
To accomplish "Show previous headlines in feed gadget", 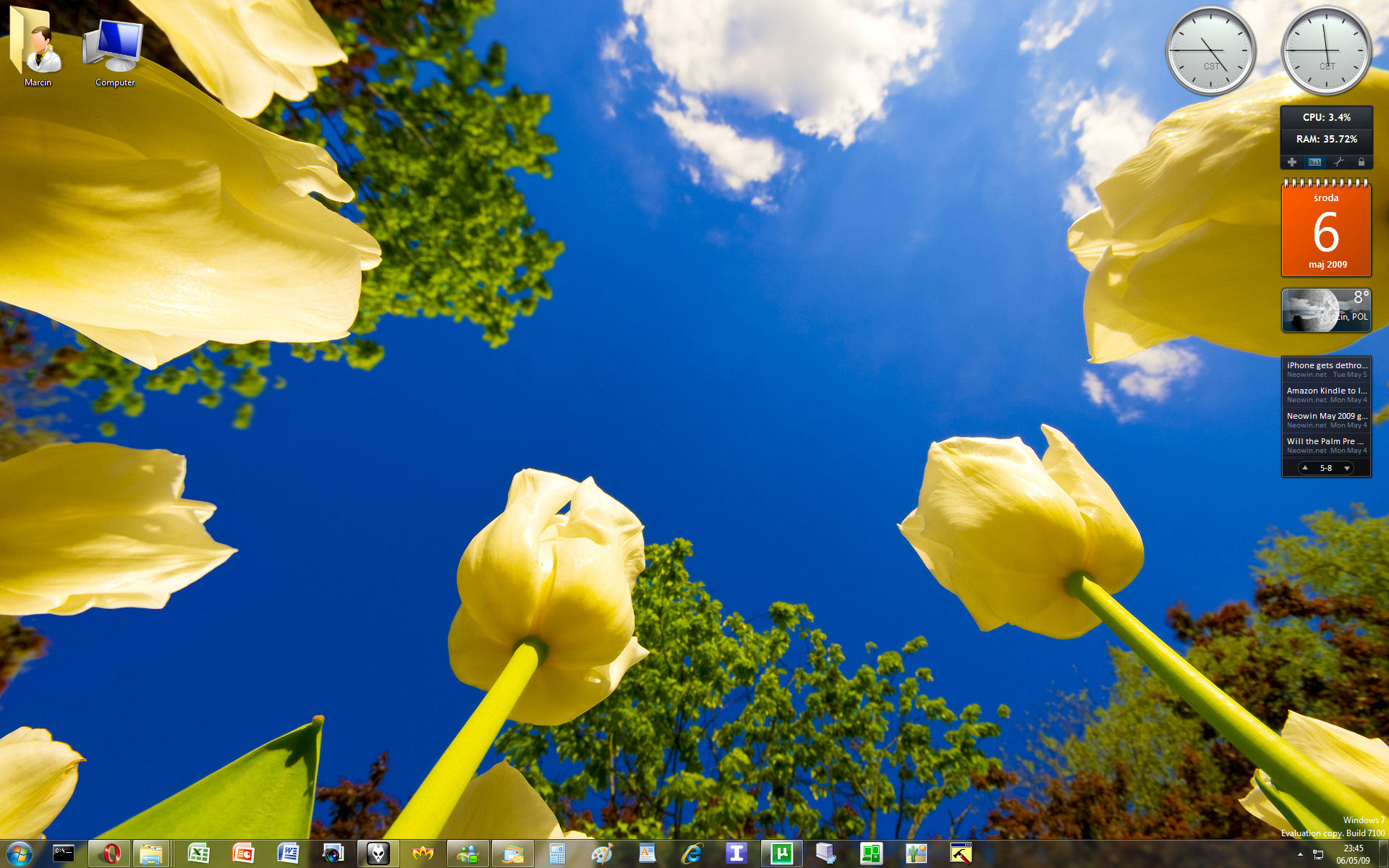I will coord(1304,468).
